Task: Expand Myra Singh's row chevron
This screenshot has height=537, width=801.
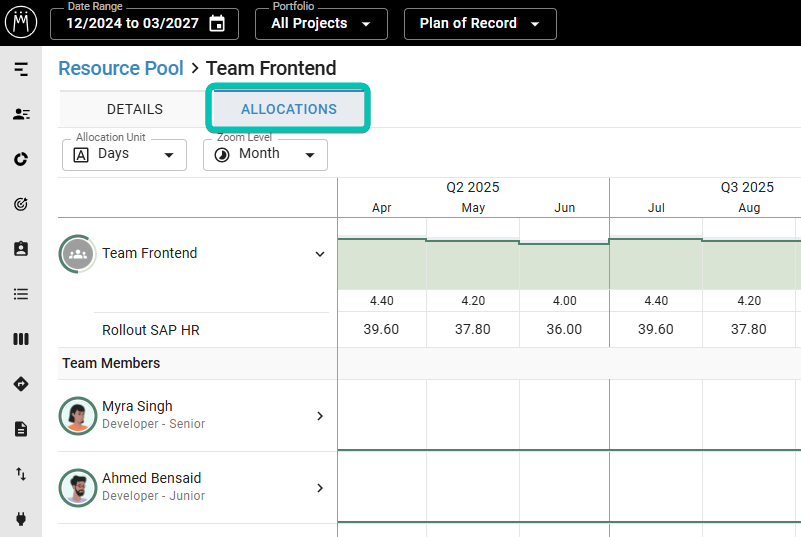Action: [x=320, y=416]
